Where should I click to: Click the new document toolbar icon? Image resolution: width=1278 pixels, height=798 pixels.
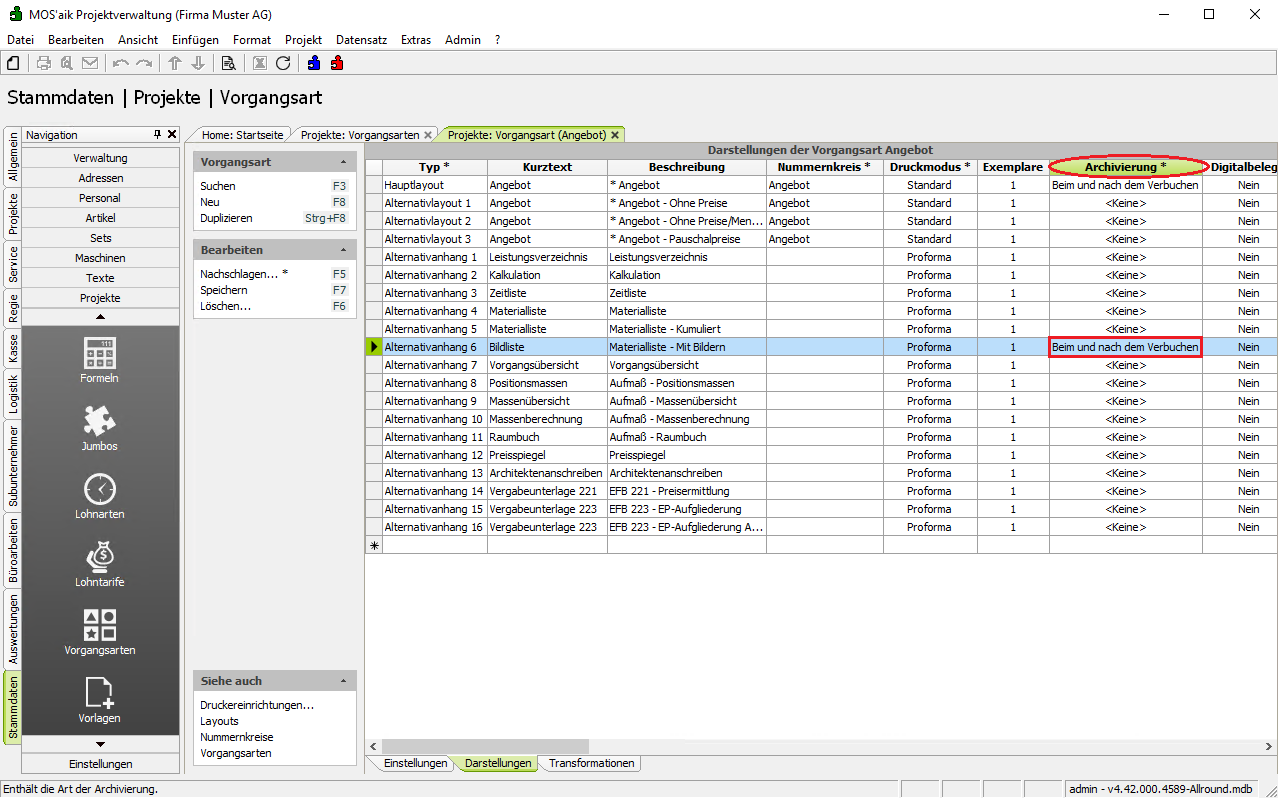(14, 63)
